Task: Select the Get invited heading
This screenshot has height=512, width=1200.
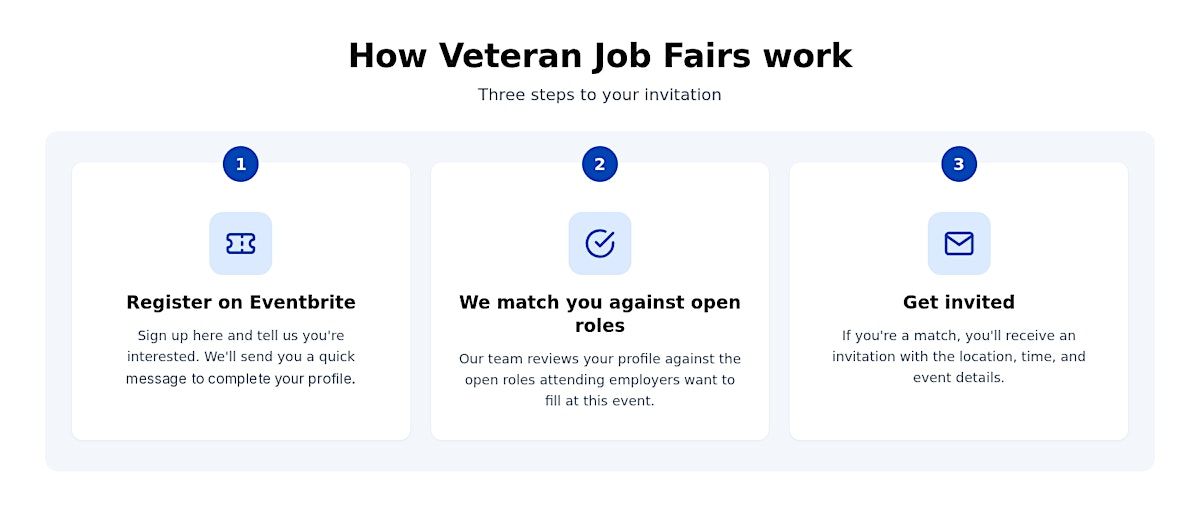Action: (959, 302)
